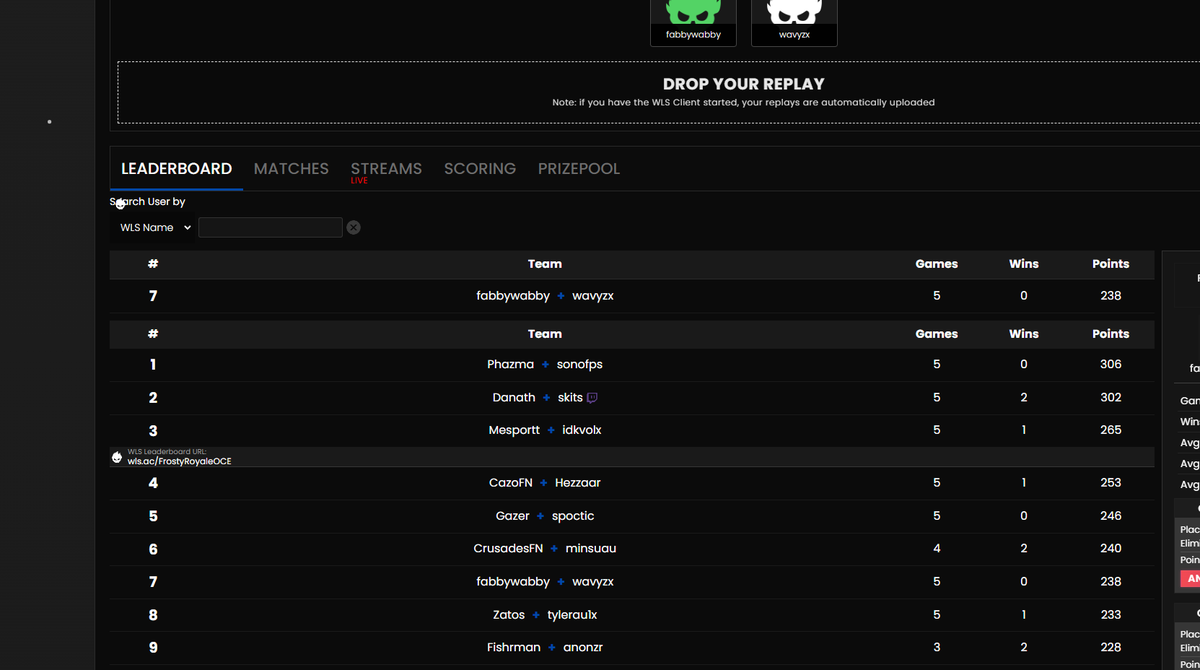Click Gazer in rank 5 team
This screenshot has height=670, width=1200.
513,516
